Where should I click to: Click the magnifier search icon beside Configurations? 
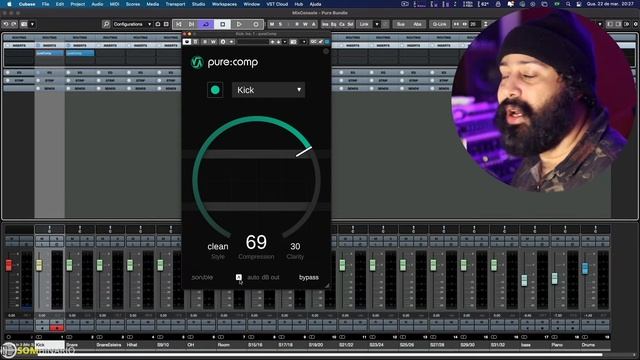106,24
